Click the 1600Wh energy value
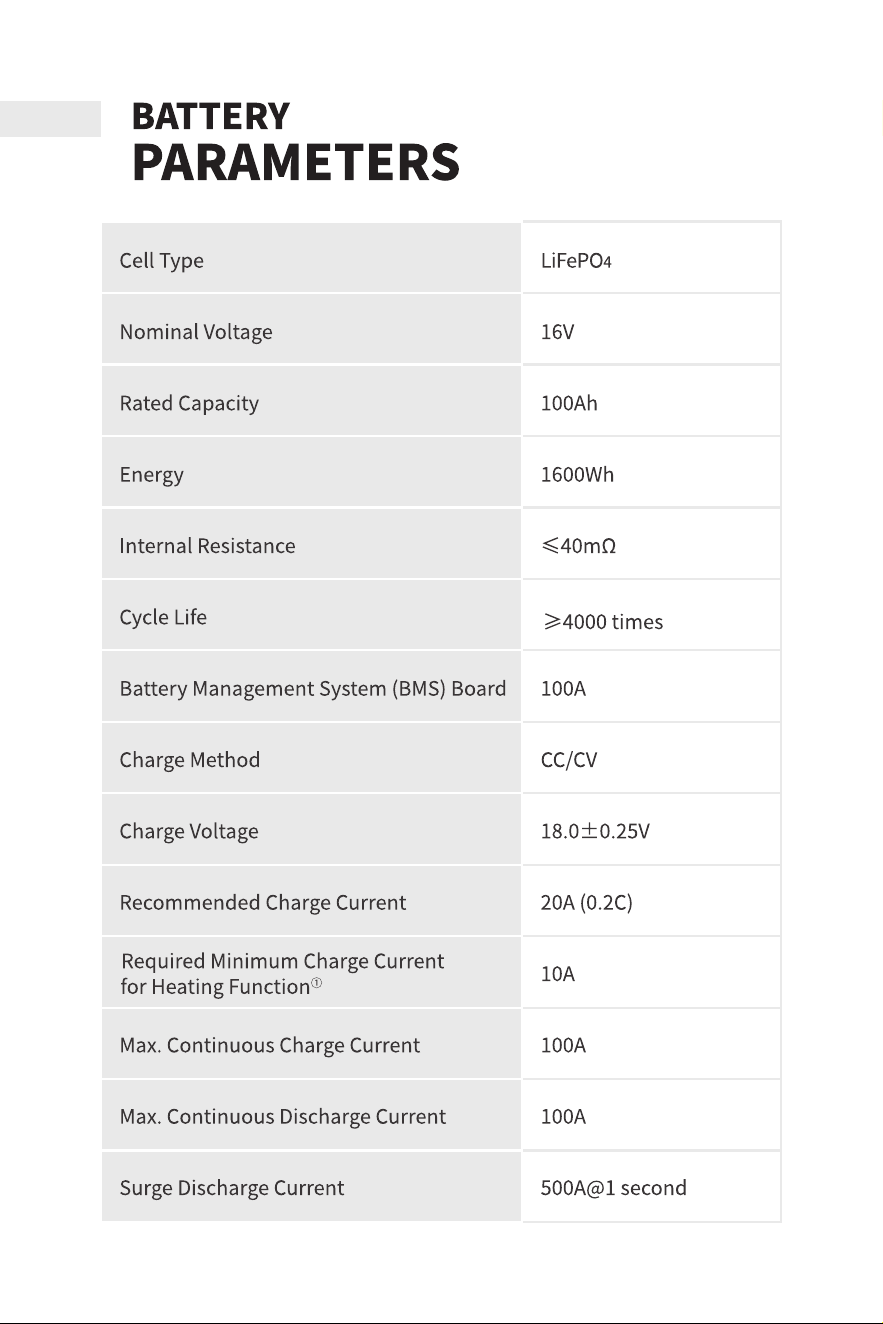 tap(577, 475)
